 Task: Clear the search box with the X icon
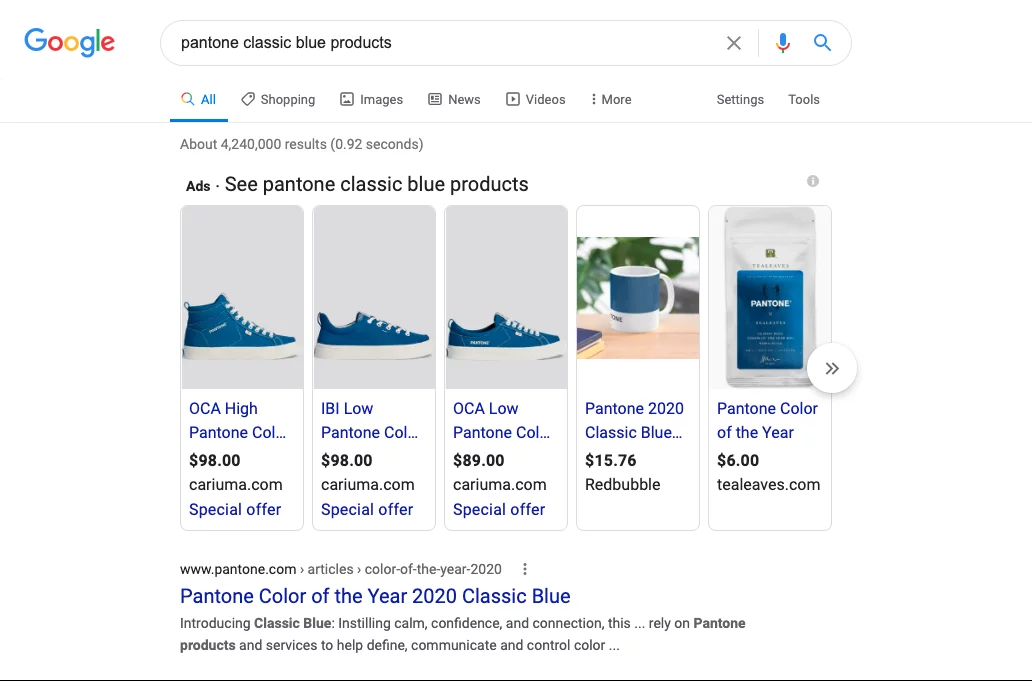(x=734, y=43)
